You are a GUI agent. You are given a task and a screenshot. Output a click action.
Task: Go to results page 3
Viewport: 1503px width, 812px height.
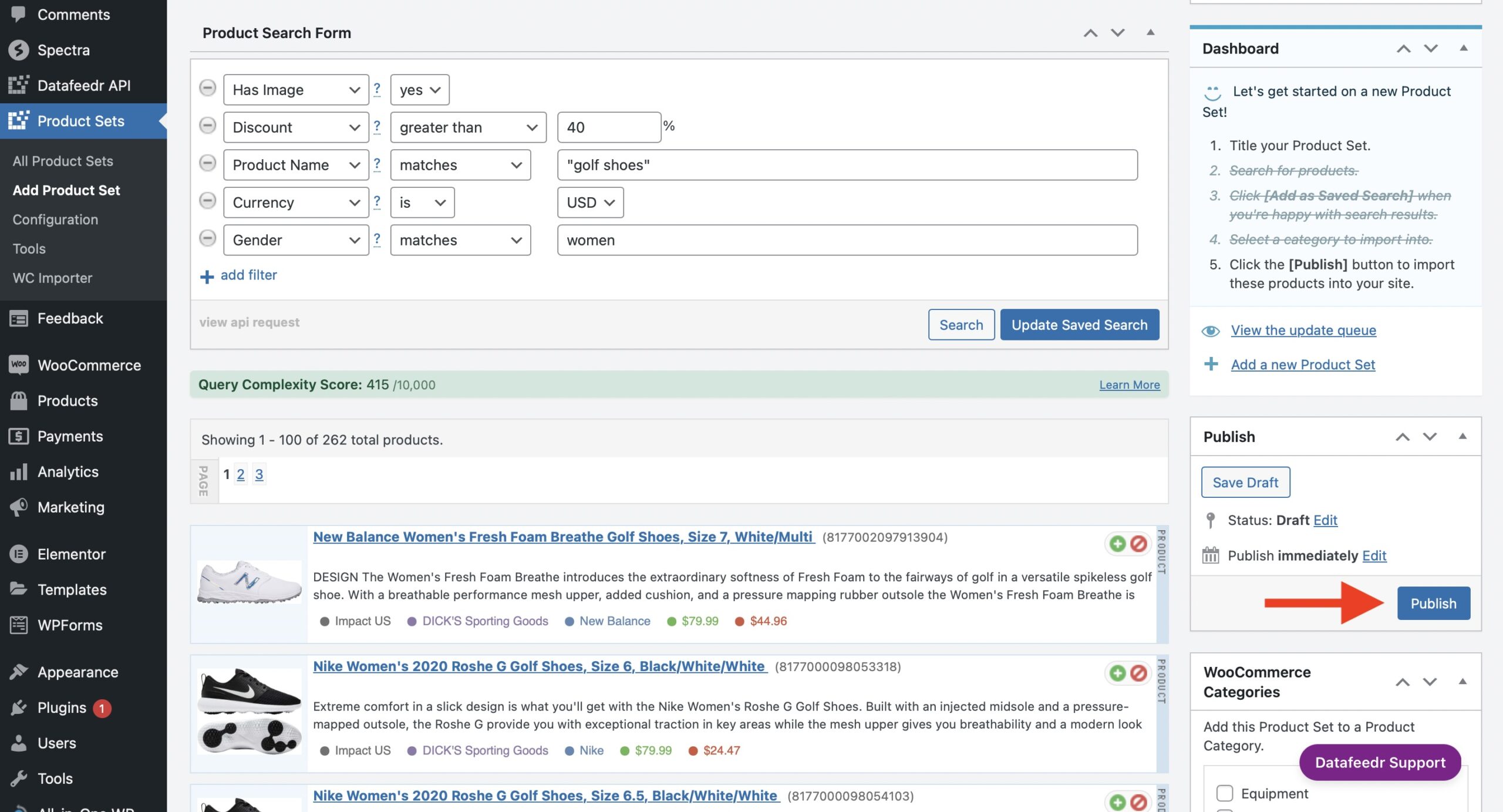tap(259, 474)
